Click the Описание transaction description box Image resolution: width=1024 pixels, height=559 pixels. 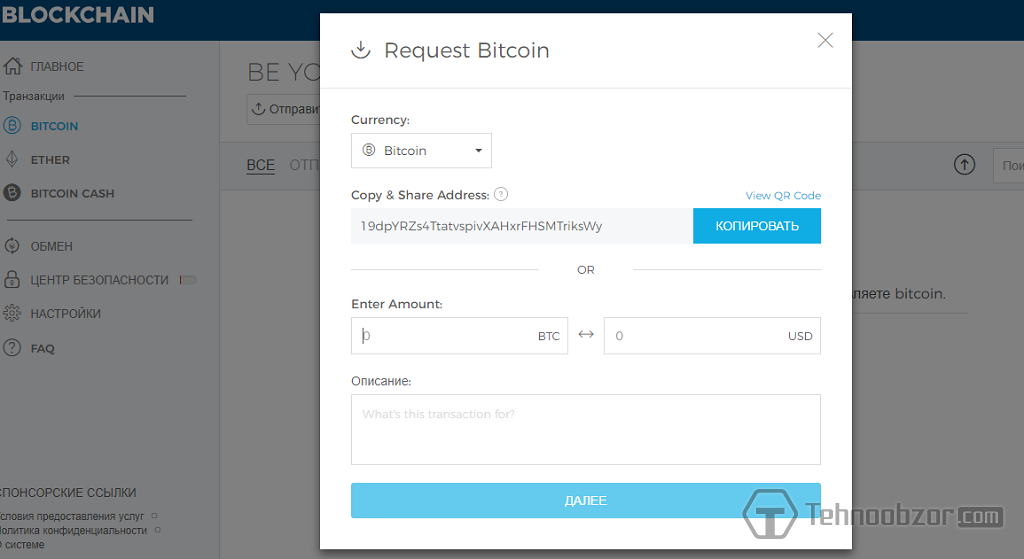pos(586,430)
